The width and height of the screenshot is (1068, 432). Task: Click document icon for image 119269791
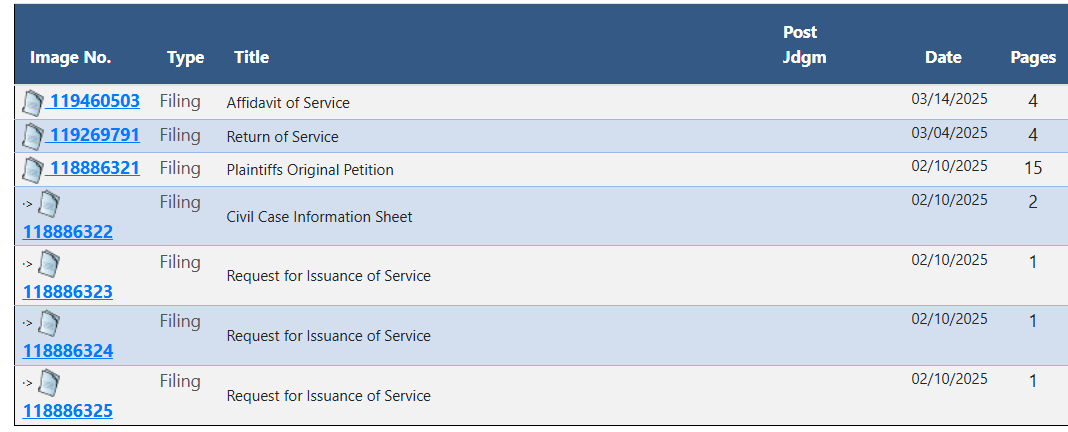point(33,136)
